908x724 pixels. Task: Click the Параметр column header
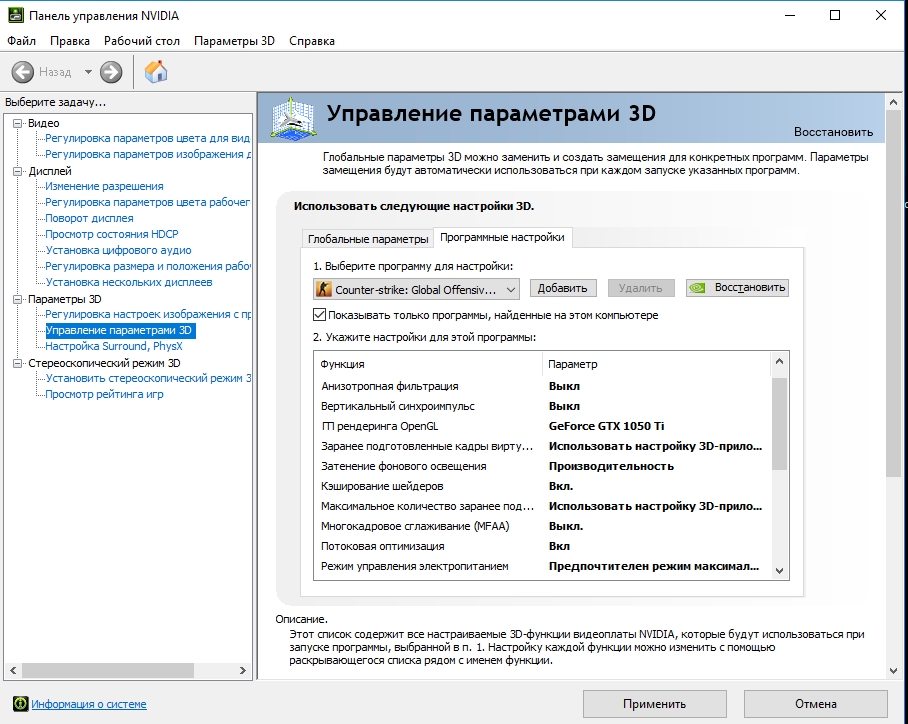pyautogui.click(x=657, y=364)
